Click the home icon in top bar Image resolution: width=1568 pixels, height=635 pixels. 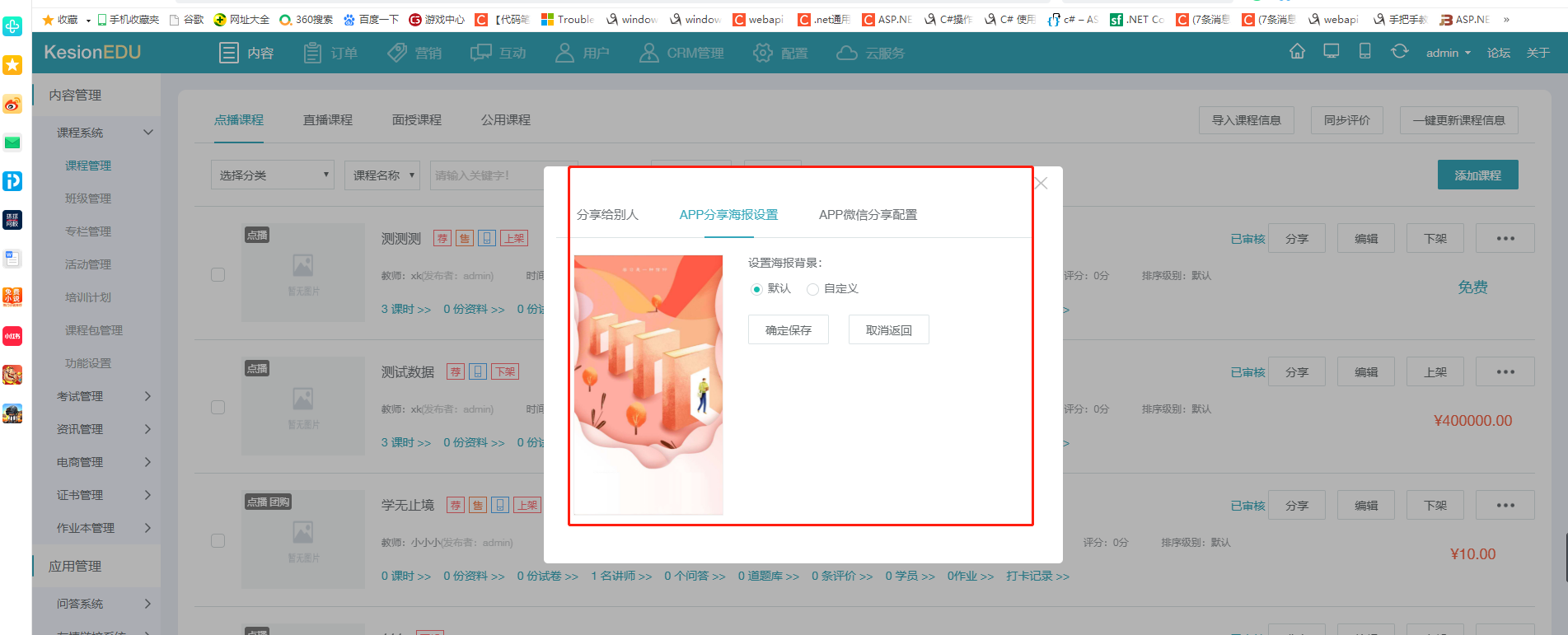point(1297,52)
